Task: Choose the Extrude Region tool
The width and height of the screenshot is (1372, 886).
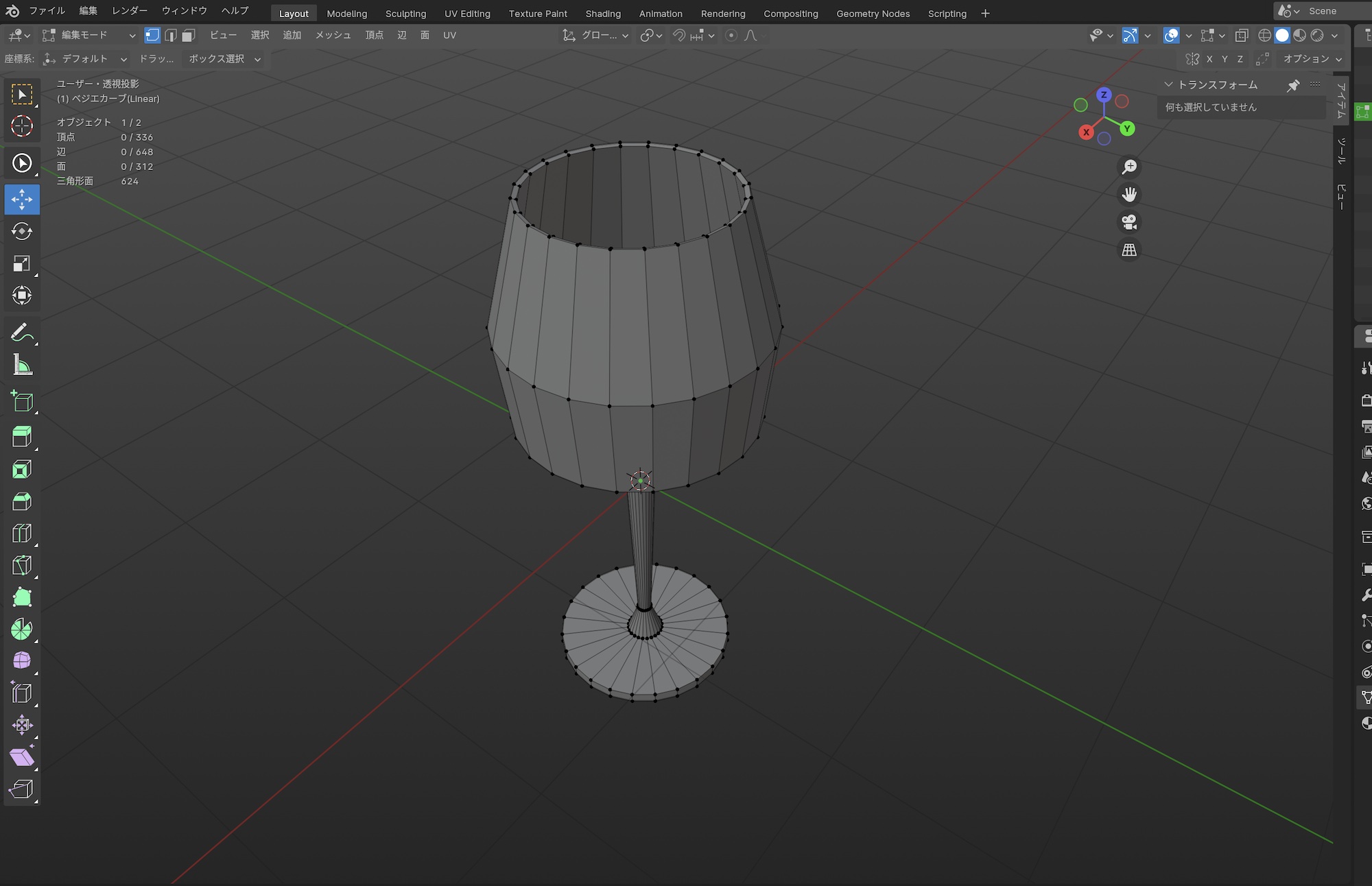Action: pyautogui.click(x=22, y=437)
